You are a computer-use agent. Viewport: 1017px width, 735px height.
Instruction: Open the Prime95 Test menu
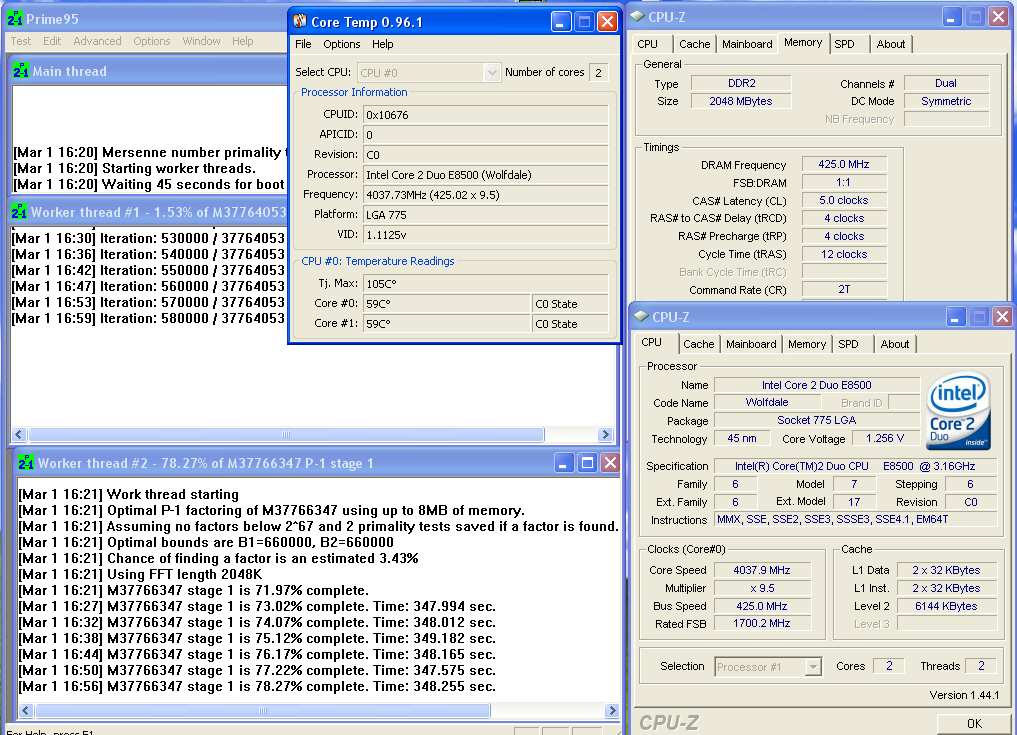click(21, 41)
